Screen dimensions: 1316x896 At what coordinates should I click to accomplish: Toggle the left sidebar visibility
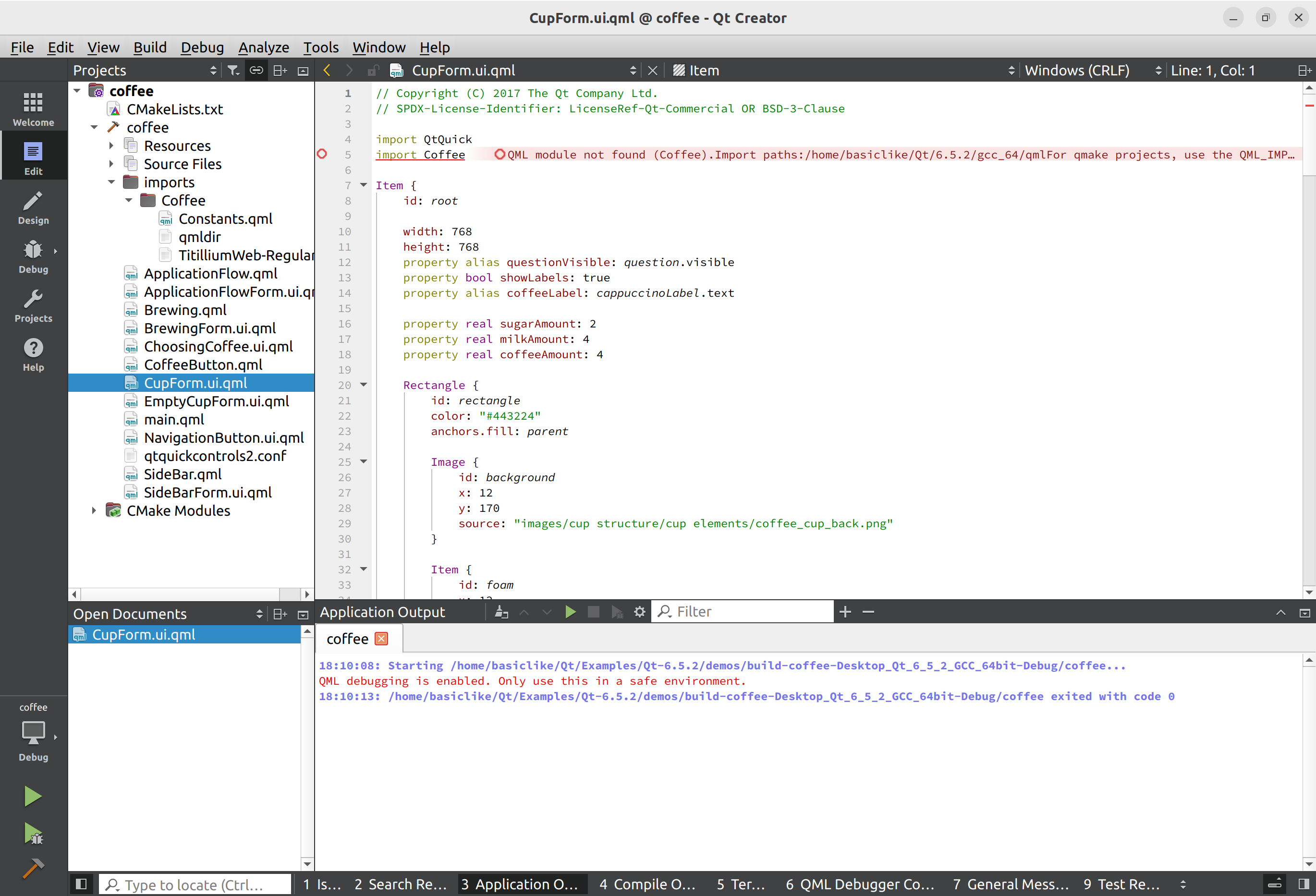[x=81, y=884]
